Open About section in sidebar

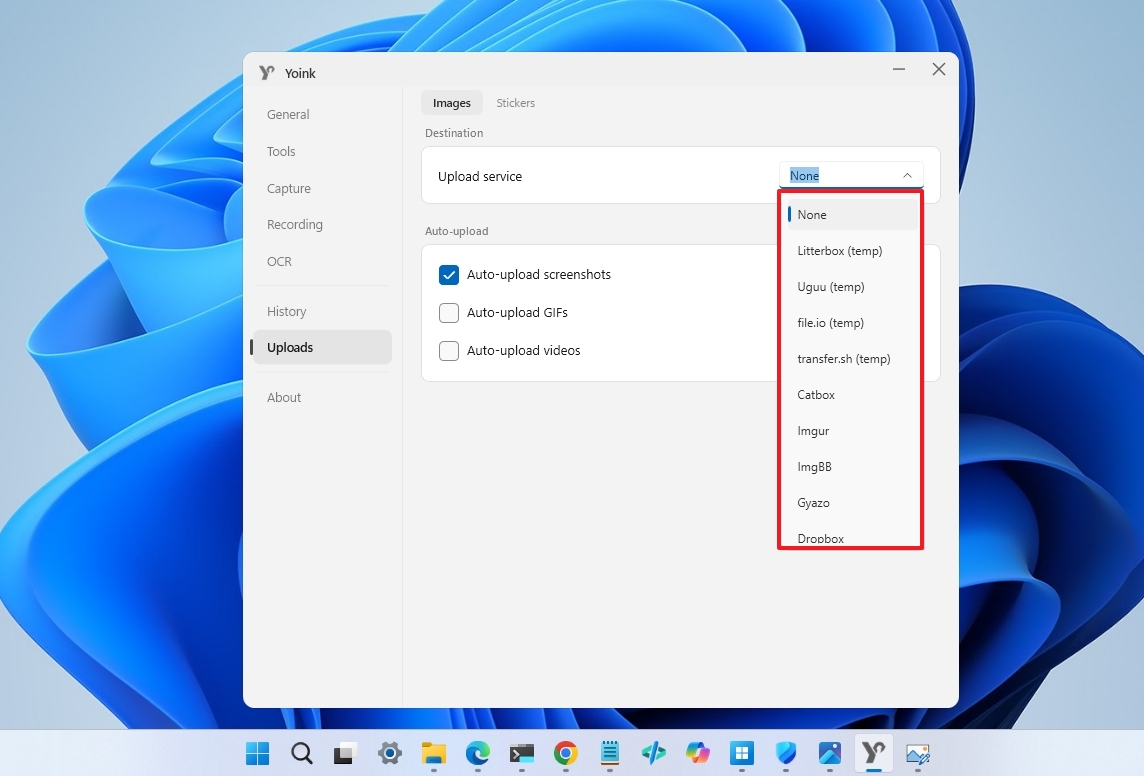(x=322, y=397)
